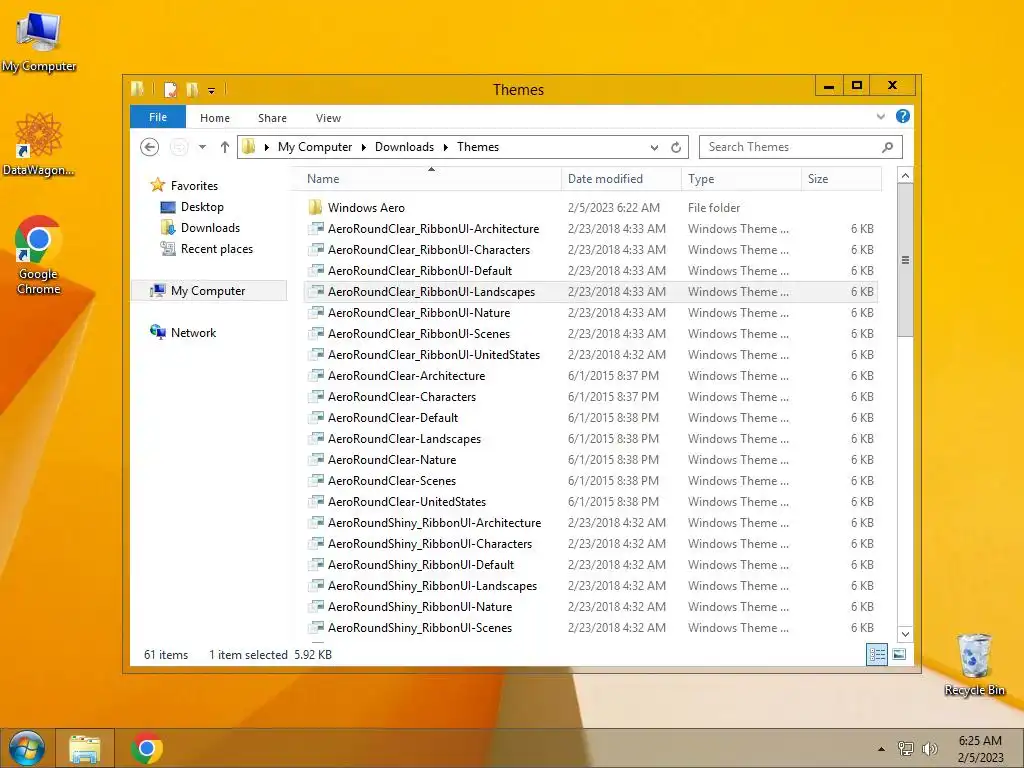This screenshot has height=768, width=1024.
Task: Launch Chrome from the taskbar
Action: 146,748
